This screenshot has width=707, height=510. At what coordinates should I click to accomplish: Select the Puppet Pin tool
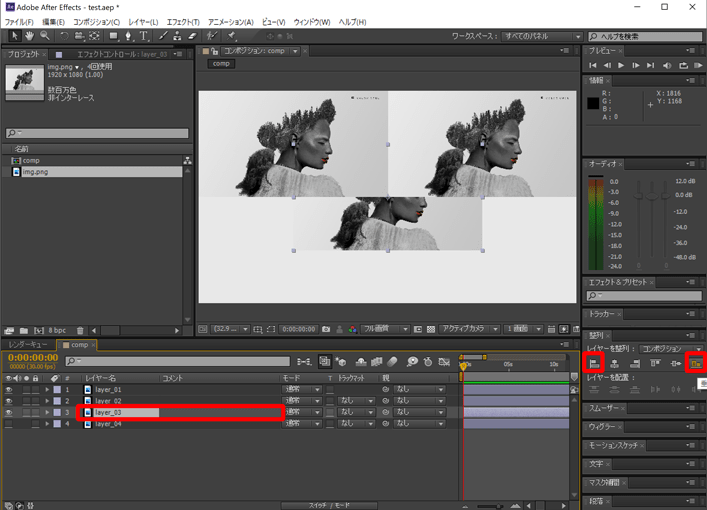point(231,36)
